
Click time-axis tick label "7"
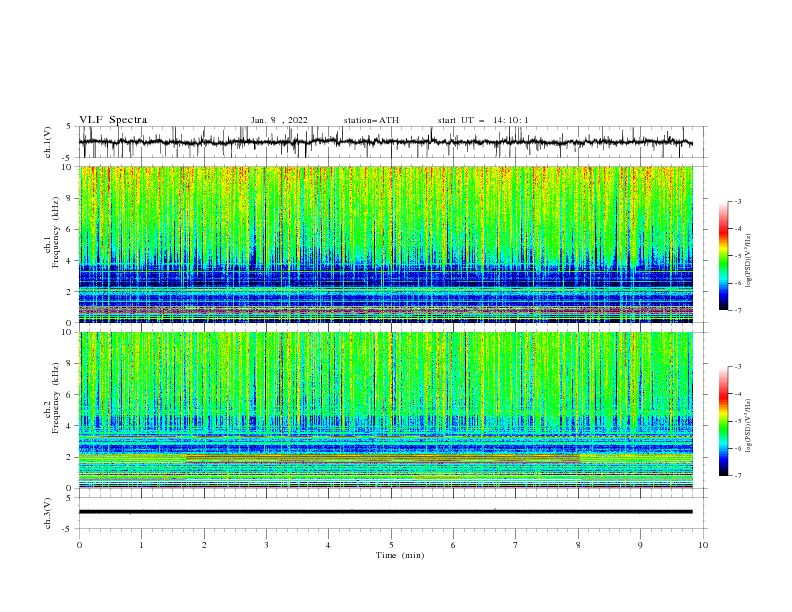point(516,545)
